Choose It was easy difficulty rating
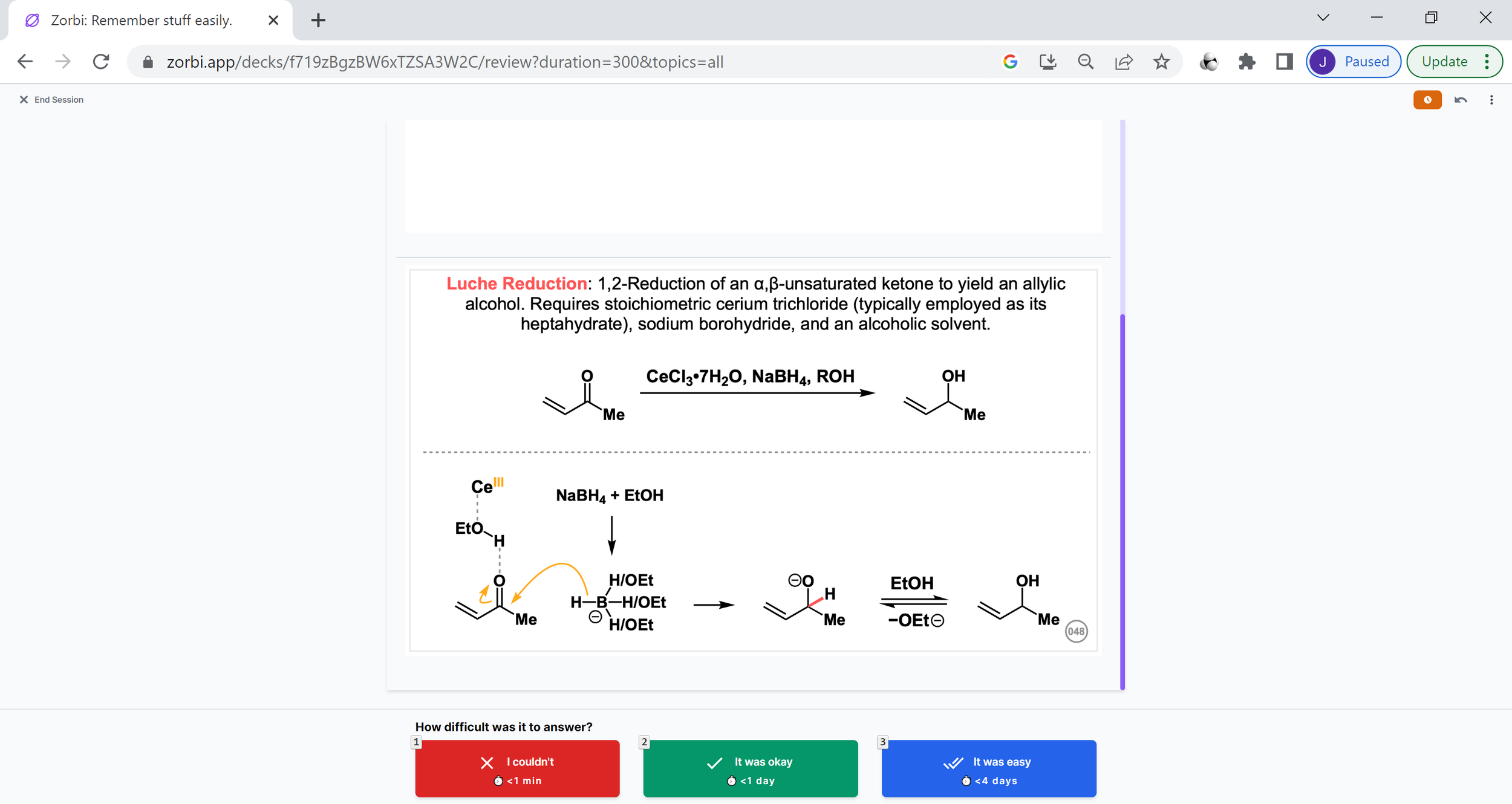The width and height of the screenshot is (1512, 804). coord(988,768)
